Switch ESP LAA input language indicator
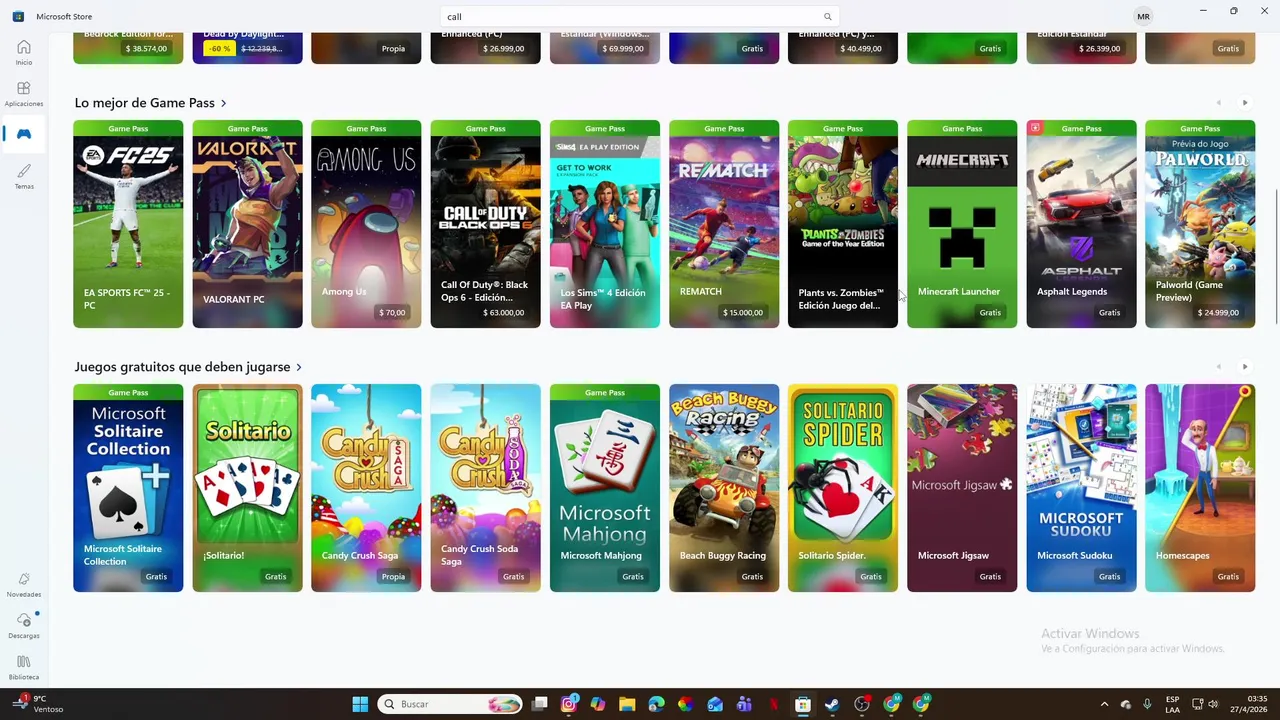 1172,704
